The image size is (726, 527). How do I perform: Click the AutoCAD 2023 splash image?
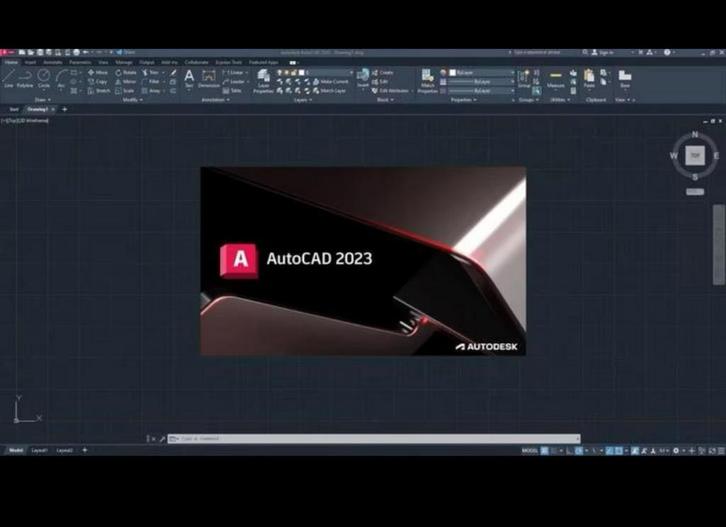(x=363, y=261)
